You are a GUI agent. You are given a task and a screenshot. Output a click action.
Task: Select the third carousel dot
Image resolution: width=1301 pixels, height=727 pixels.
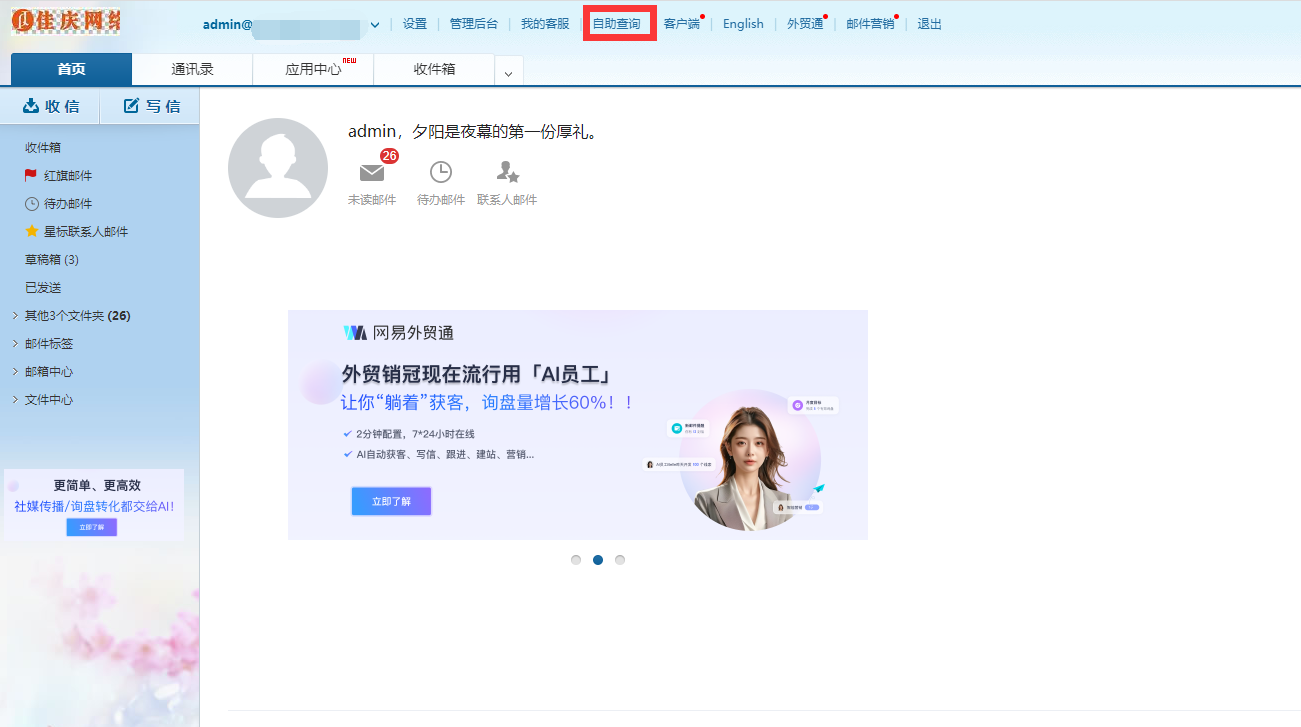tap(620, 560)
